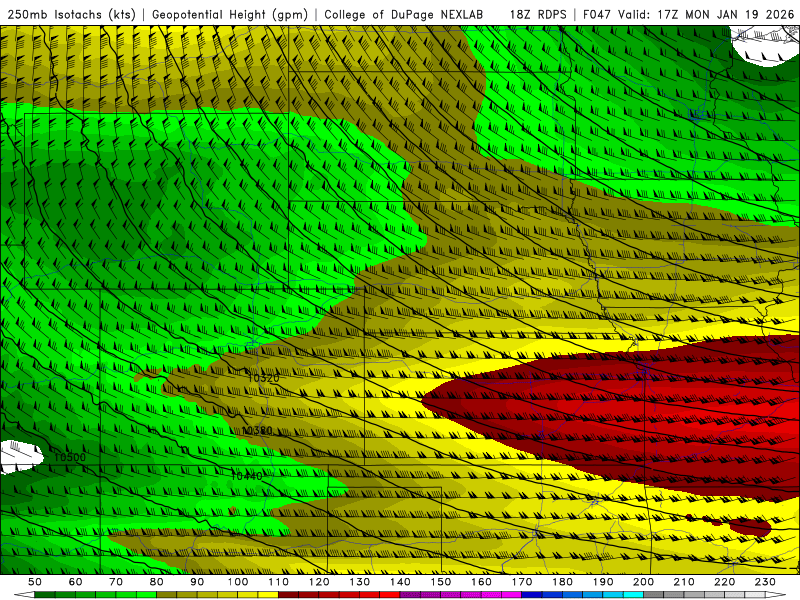Click the 220 value on the color scale
800x600 pixels.
(725, 582)
